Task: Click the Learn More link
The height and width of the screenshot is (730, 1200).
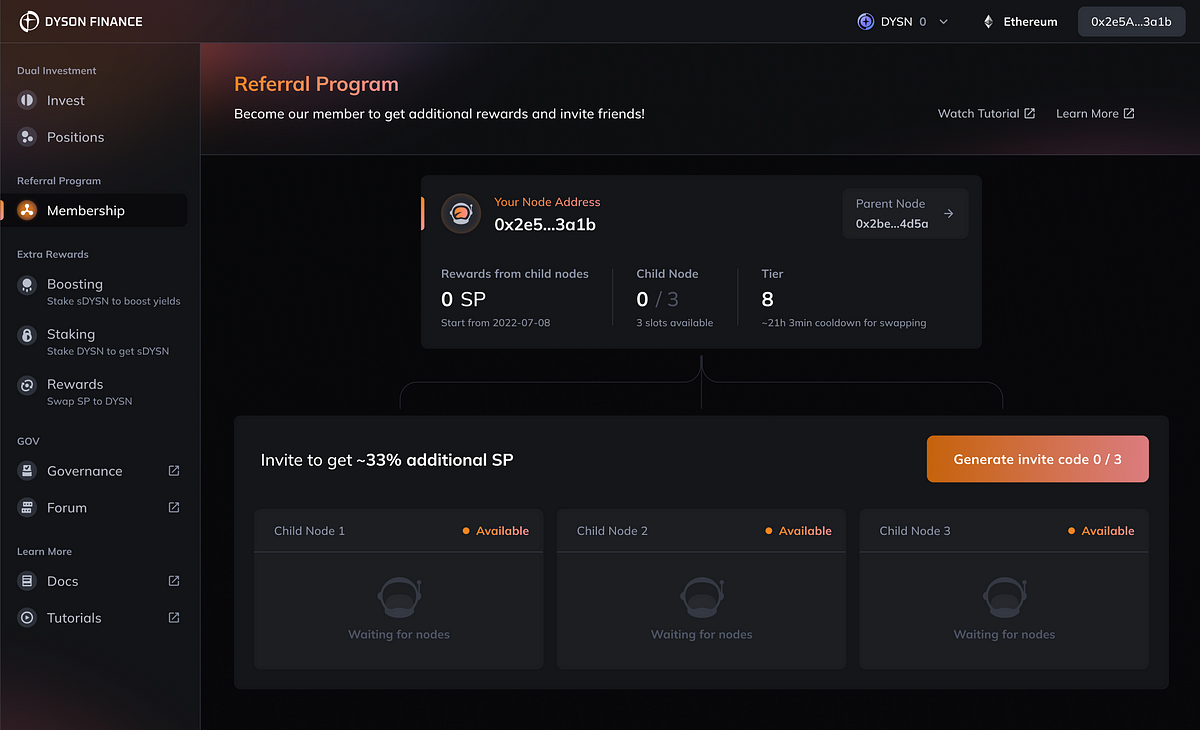Action: click(1094, 113)
